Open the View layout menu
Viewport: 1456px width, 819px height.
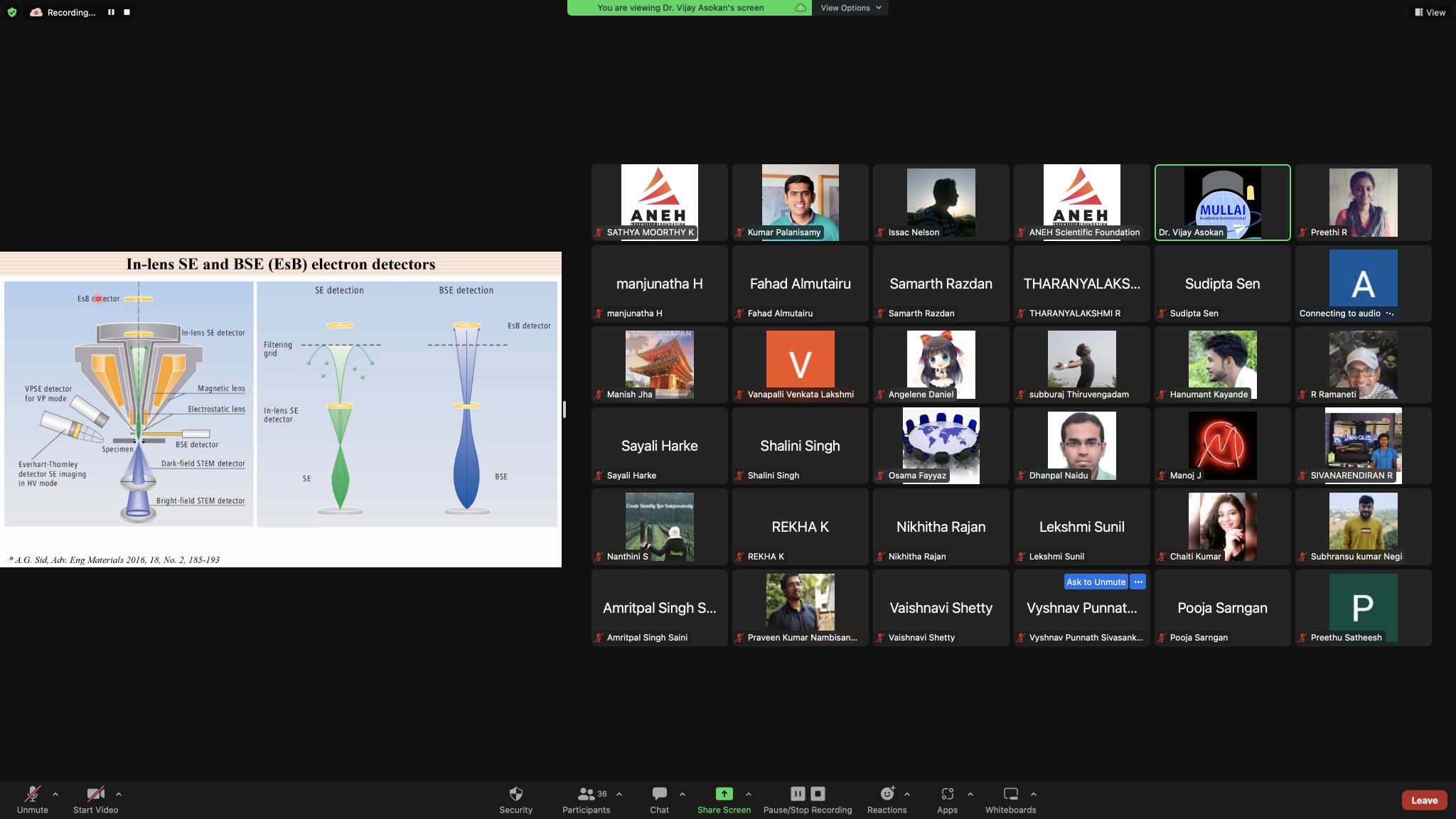tap(1430, 12)
